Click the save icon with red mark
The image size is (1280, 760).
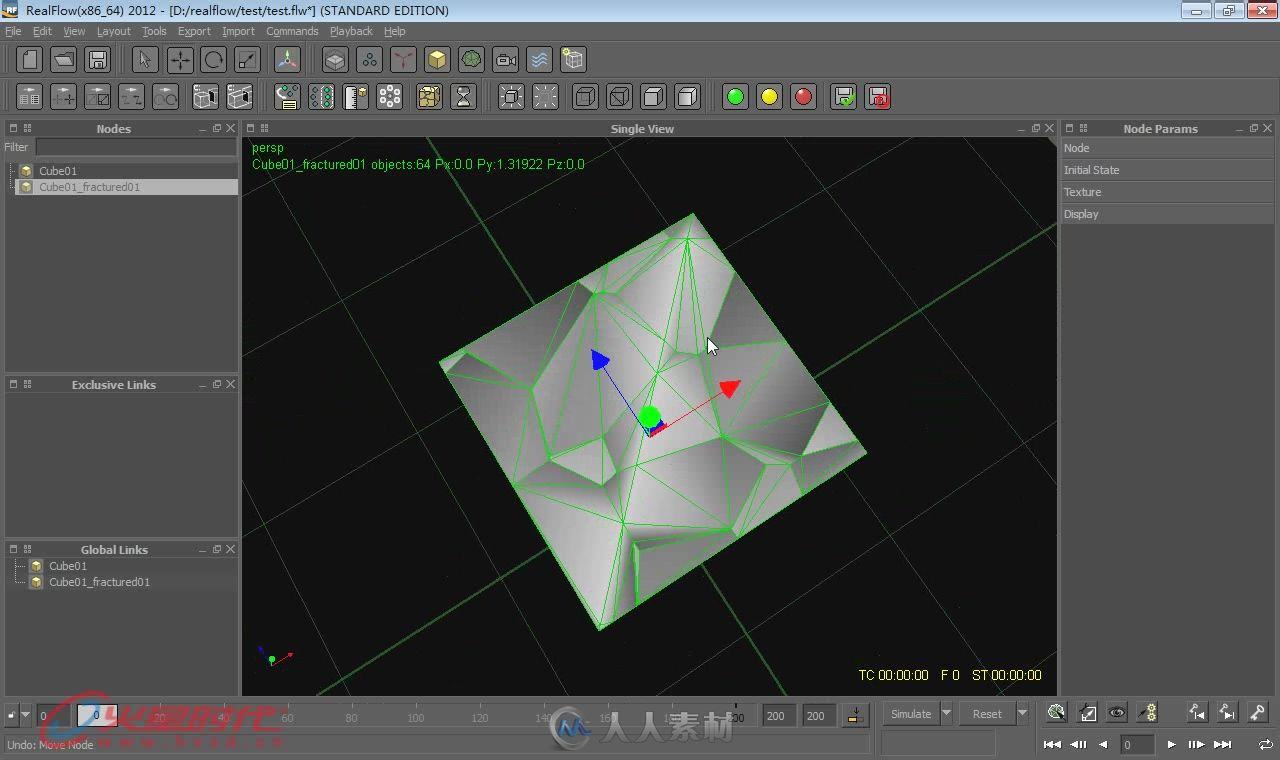(878, 97)
